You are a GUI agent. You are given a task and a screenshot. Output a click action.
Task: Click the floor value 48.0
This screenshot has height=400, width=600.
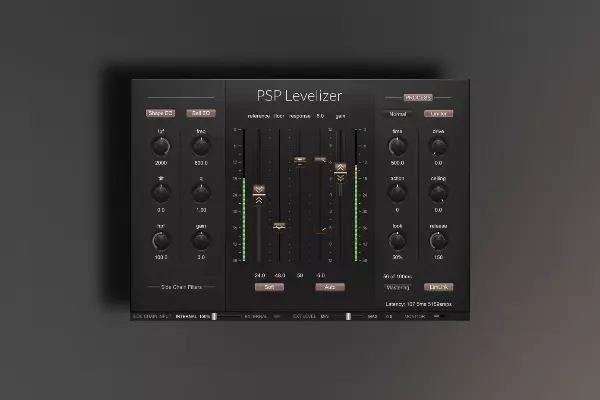pyautogui.click(x=280, y=276)
